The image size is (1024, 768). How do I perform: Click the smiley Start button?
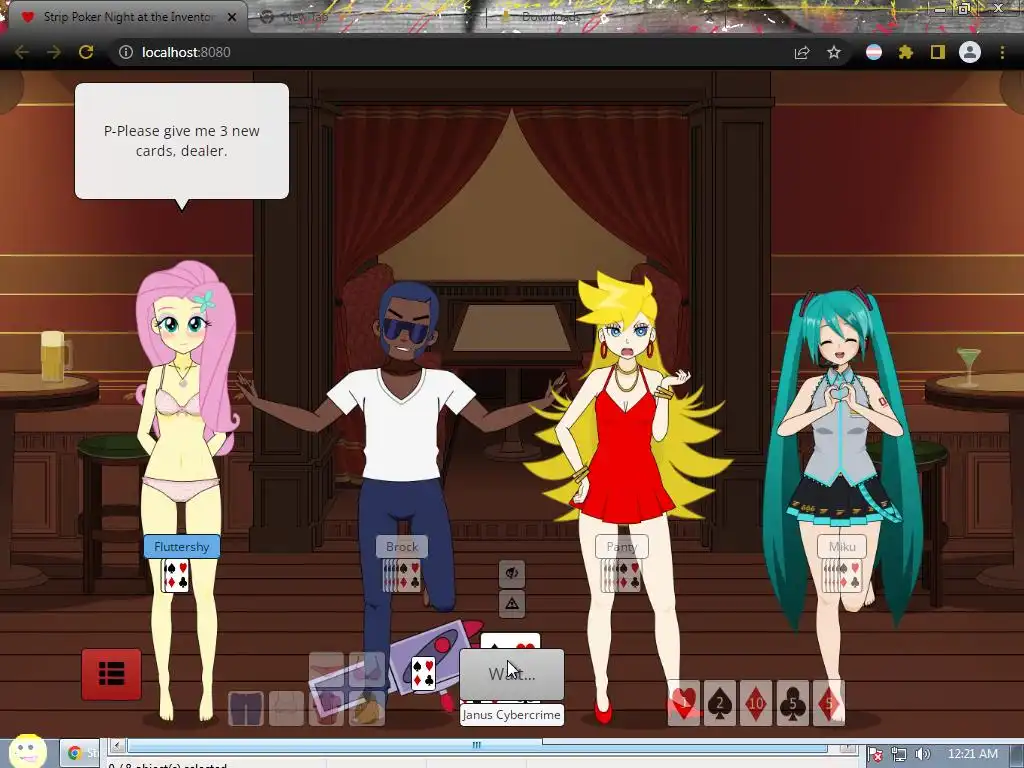27,751
